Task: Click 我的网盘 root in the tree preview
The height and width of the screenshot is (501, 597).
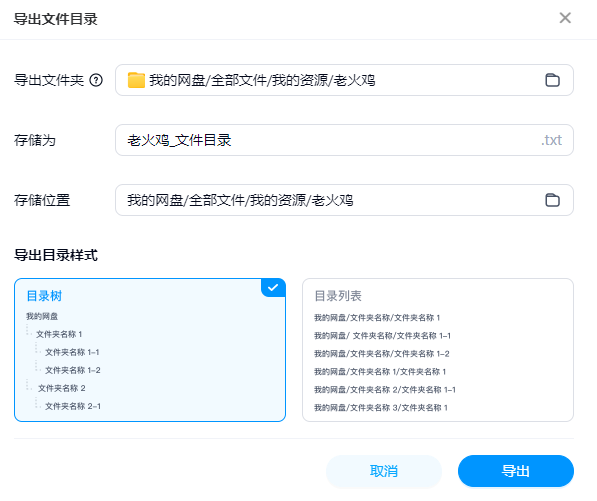Action: pyautogui.click(x=42, y=316)
